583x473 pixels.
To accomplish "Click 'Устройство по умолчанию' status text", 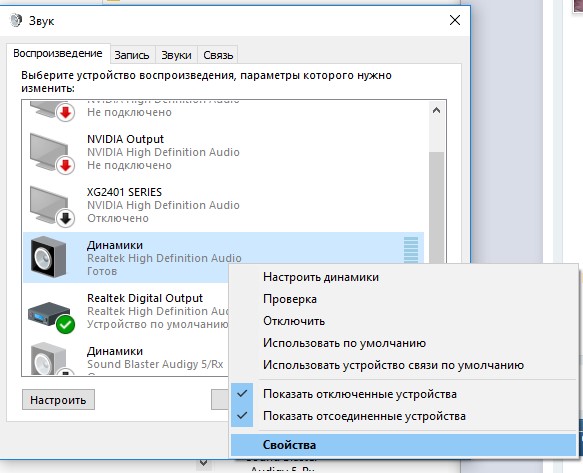I will point(158,325).
